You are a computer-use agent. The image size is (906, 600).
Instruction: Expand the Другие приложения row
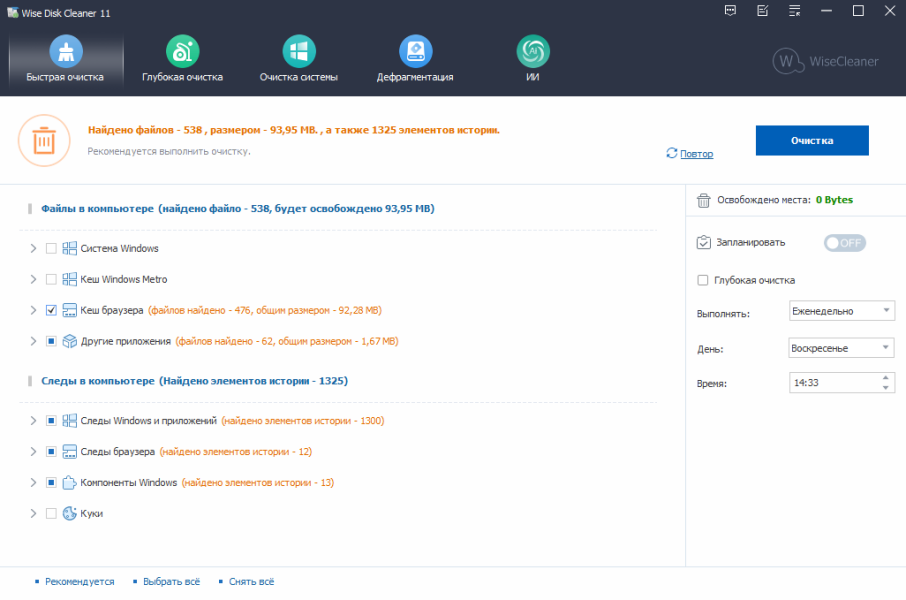click(x=33, y=341)
